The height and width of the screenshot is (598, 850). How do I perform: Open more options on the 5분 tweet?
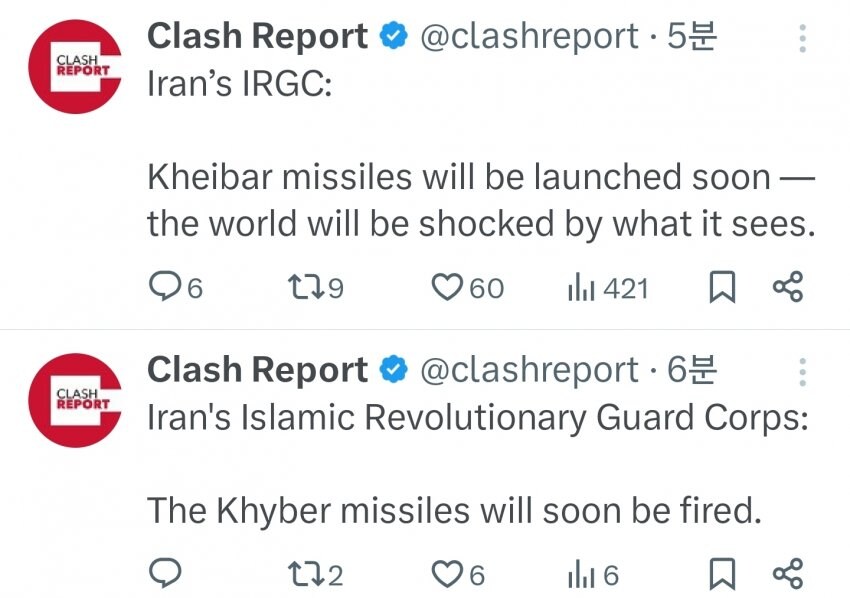pos(802,39)
